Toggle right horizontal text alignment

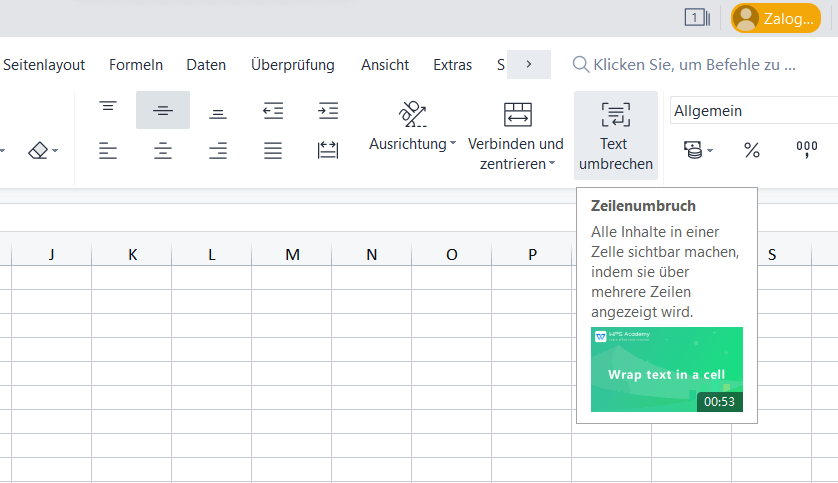tap(218, 151)
